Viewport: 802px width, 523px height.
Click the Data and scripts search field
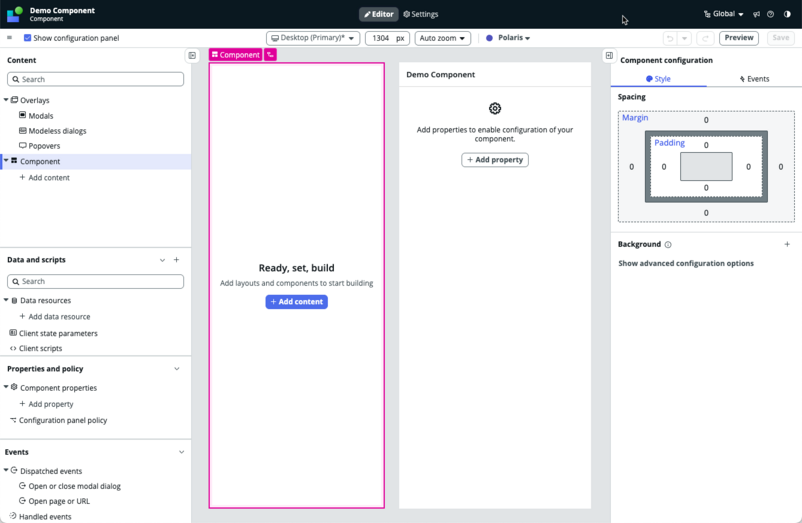96,281
